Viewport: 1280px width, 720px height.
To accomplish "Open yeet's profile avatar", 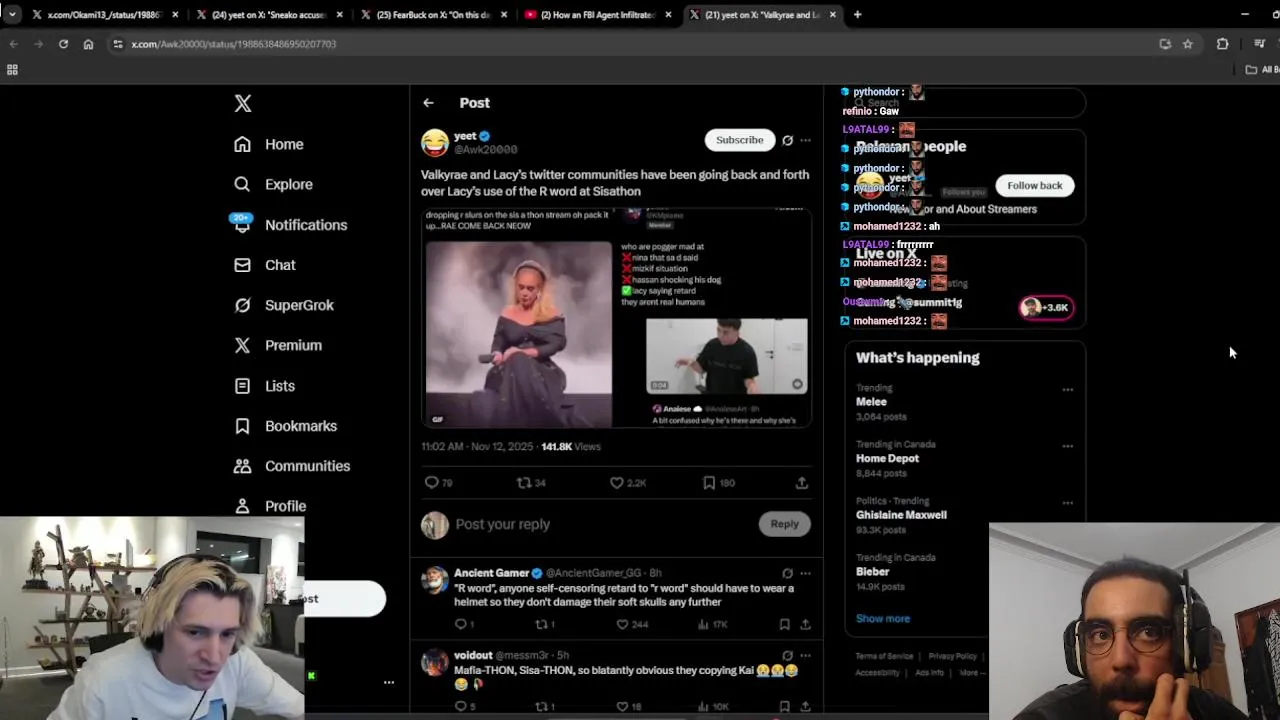I will 435,142.
